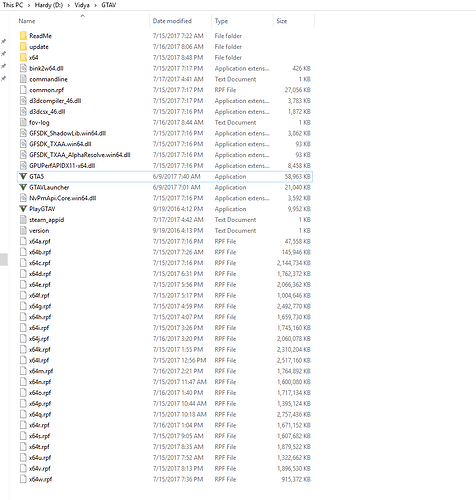Select the PlayGTAV application icon

[23, 209]
